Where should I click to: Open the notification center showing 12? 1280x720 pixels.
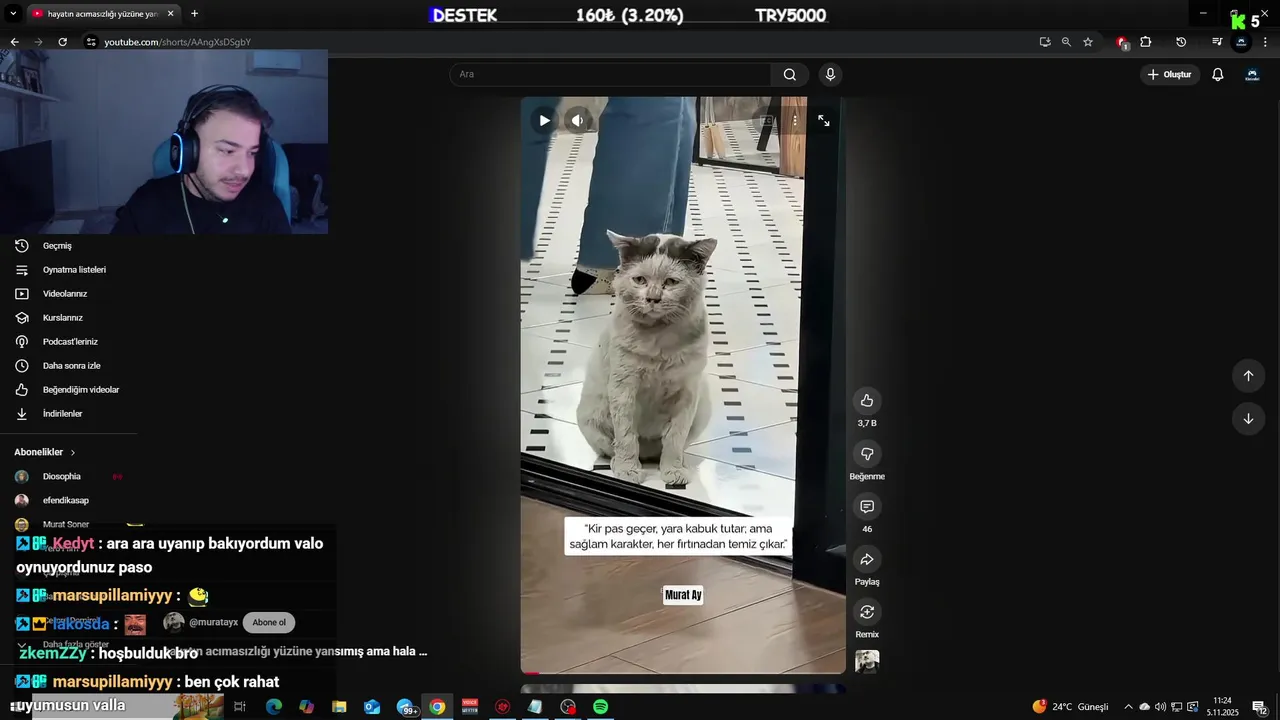1260,707
